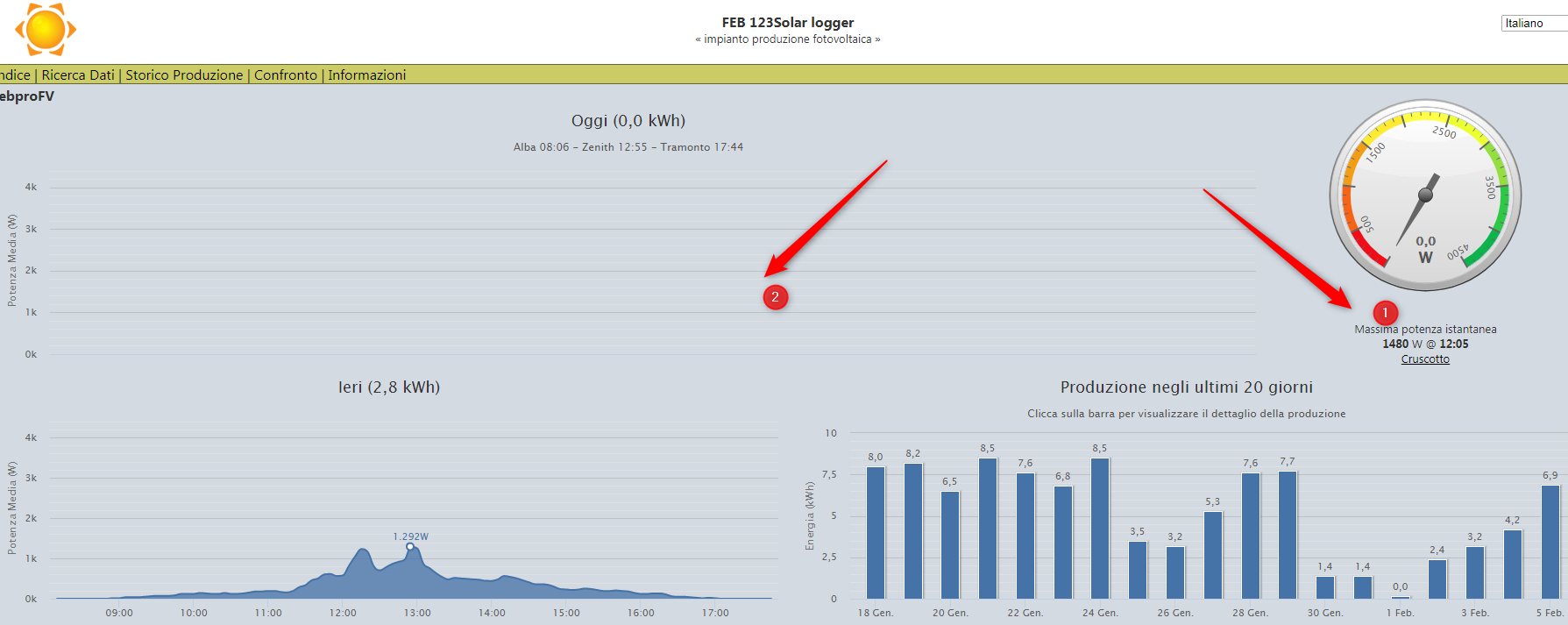The width and height of the screenshot is (1568, 625).
Task: Select the 1,4 bar at 30 Gen.
Action: click(x=1325, y=587)
